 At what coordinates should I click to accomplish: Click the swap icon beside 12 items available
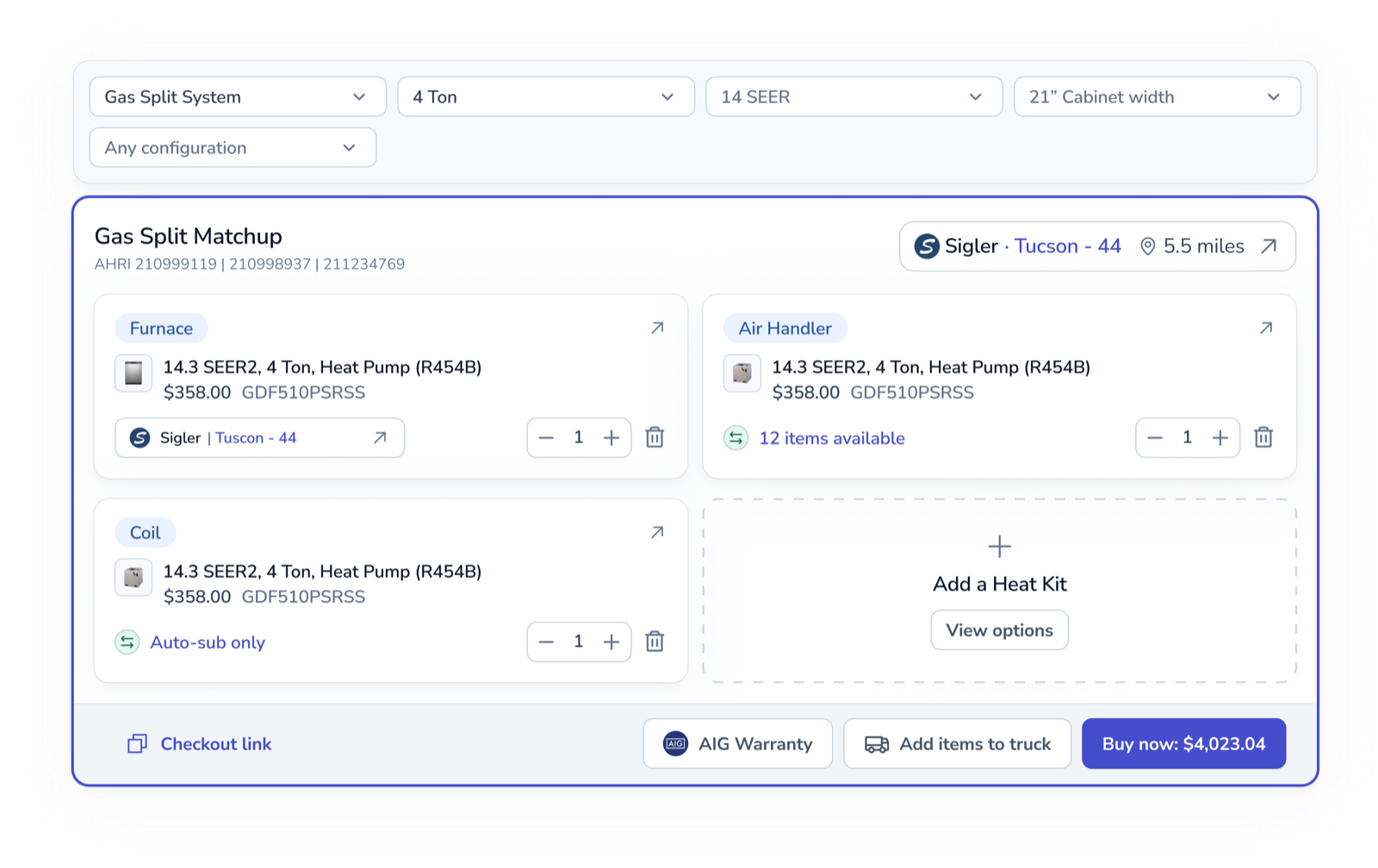(736, 438)
